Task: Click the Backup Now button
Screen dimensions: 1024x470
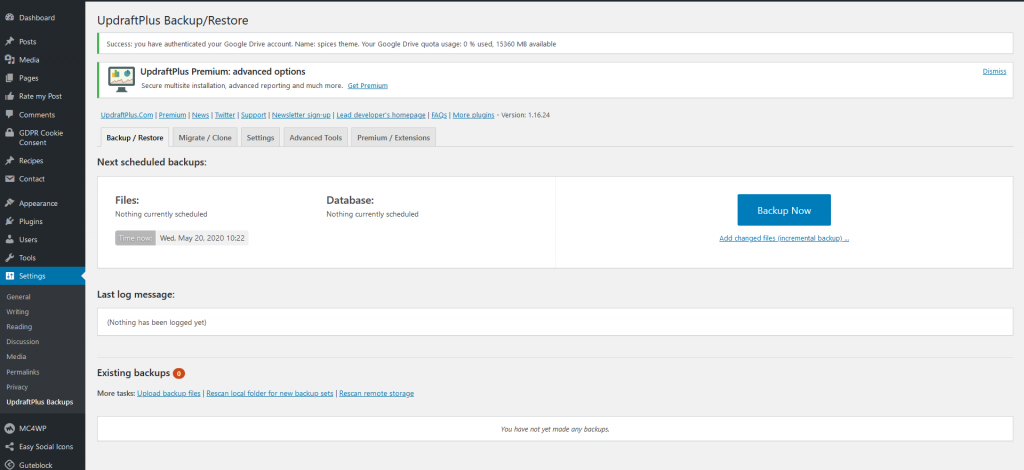Action: (784, 210)
